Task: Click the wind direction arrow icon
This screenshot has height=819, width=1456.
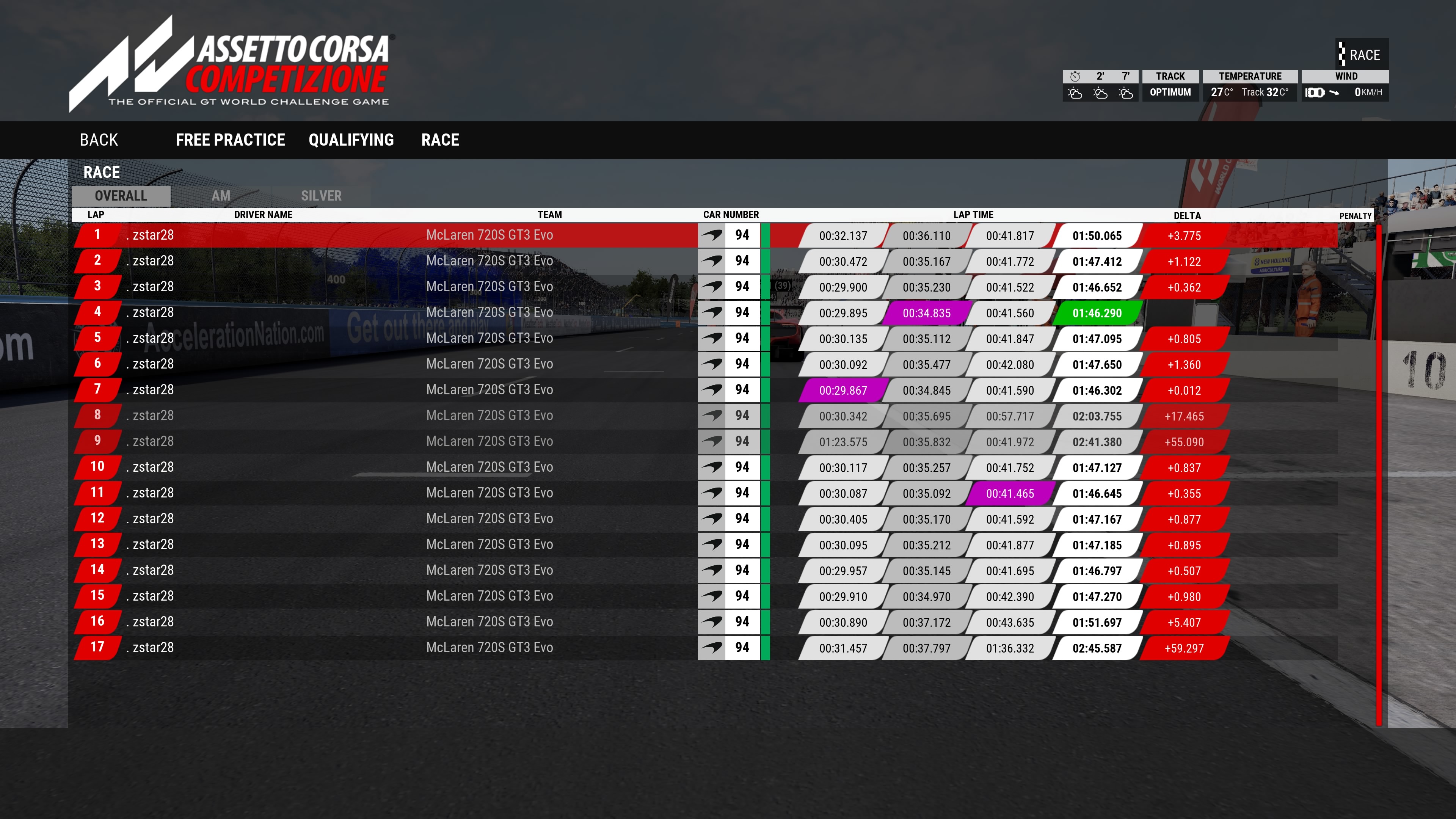Action: (x=1335, y=93)
